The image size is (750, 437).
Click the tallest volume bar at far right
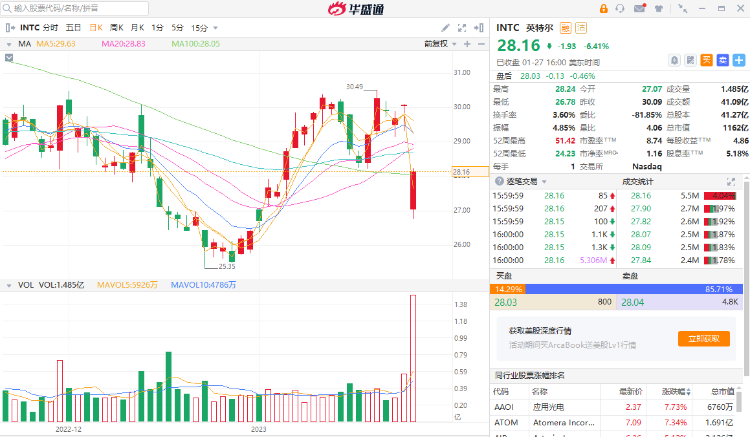pos(413,359)
